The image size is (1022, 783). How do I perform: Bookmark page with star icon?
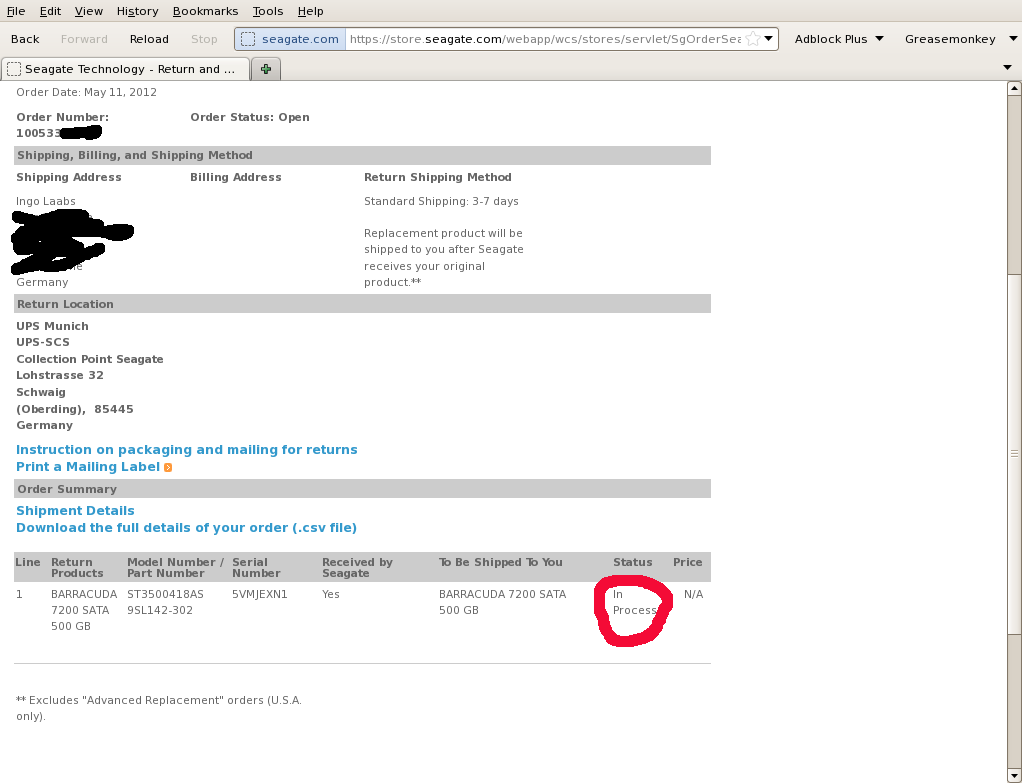[x=753, y=39]
